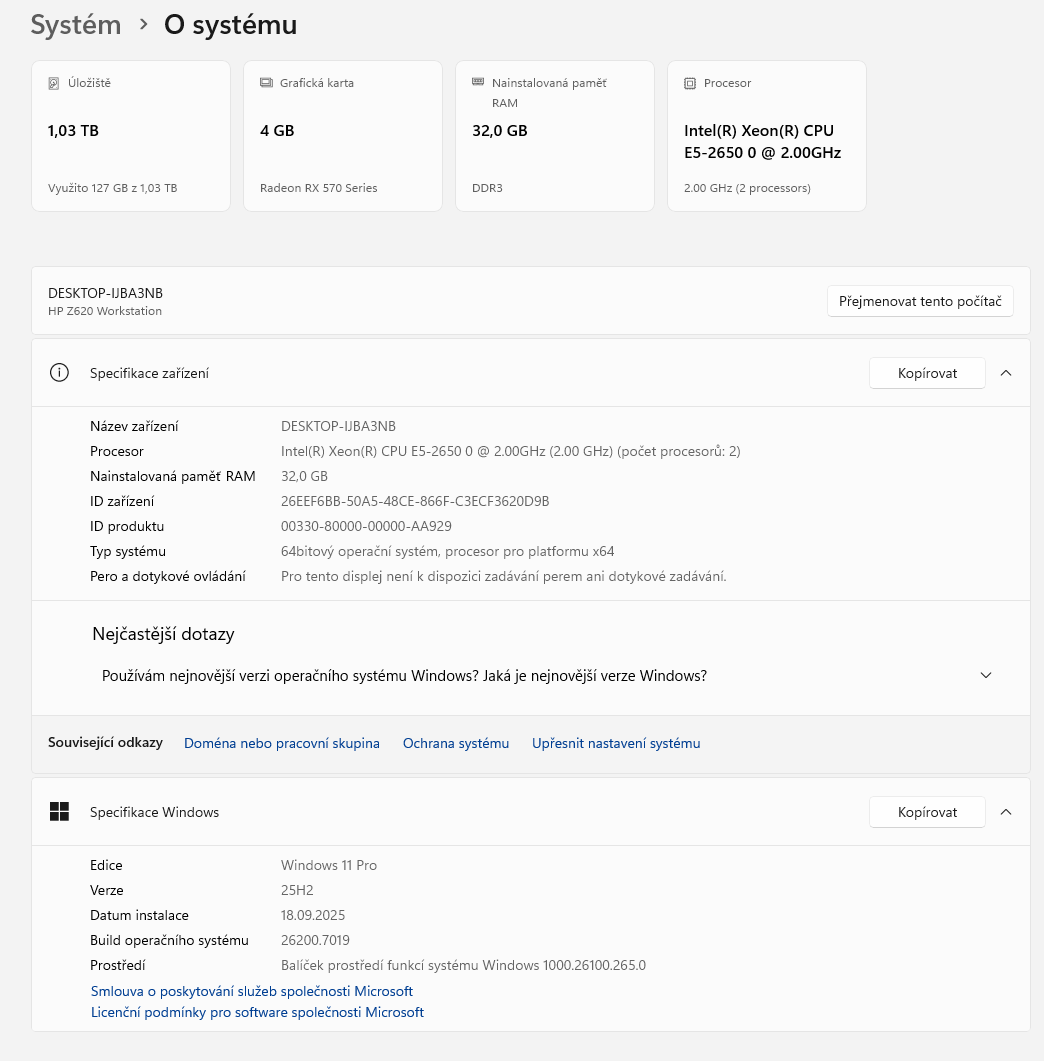
Task: Open the Microsoft services agreement link
Action: coord(252,991)
